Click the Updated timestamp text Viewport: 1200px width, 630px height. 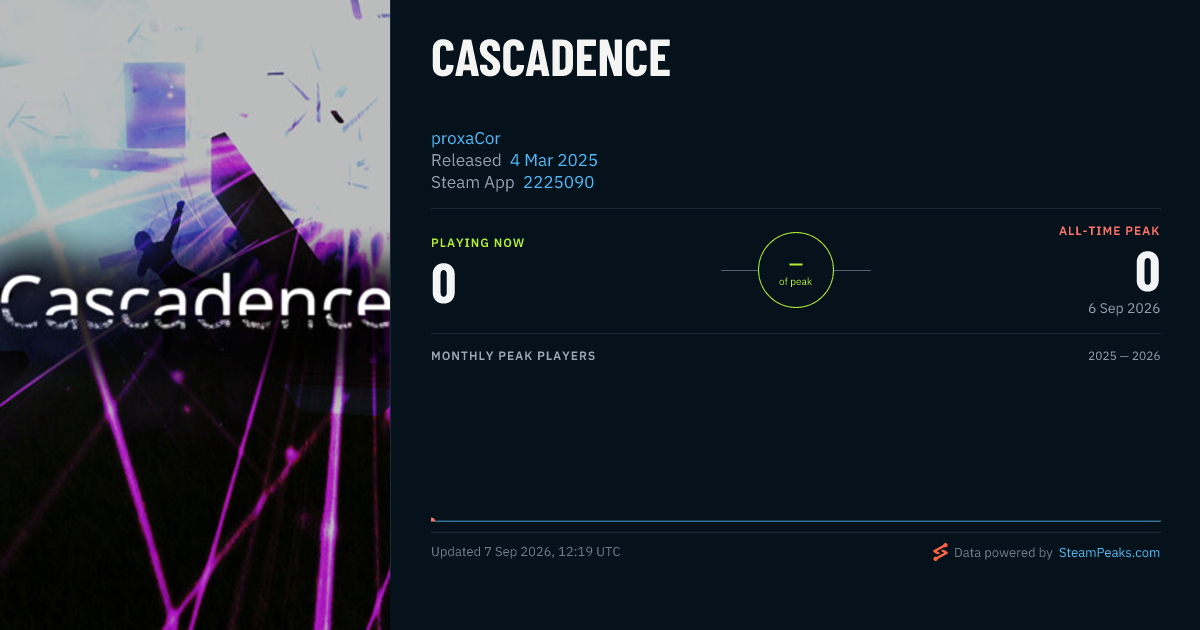[526, 552]
